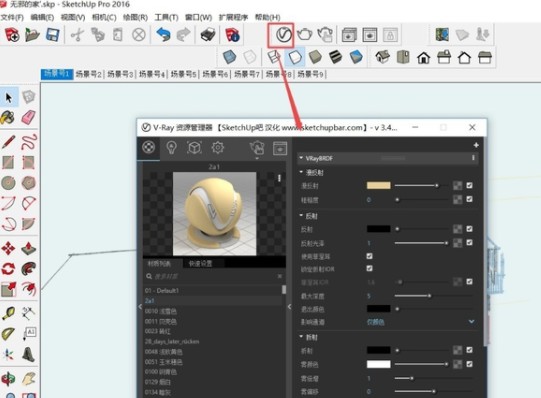Select the arrow Select tool

[x=9, y=98]
